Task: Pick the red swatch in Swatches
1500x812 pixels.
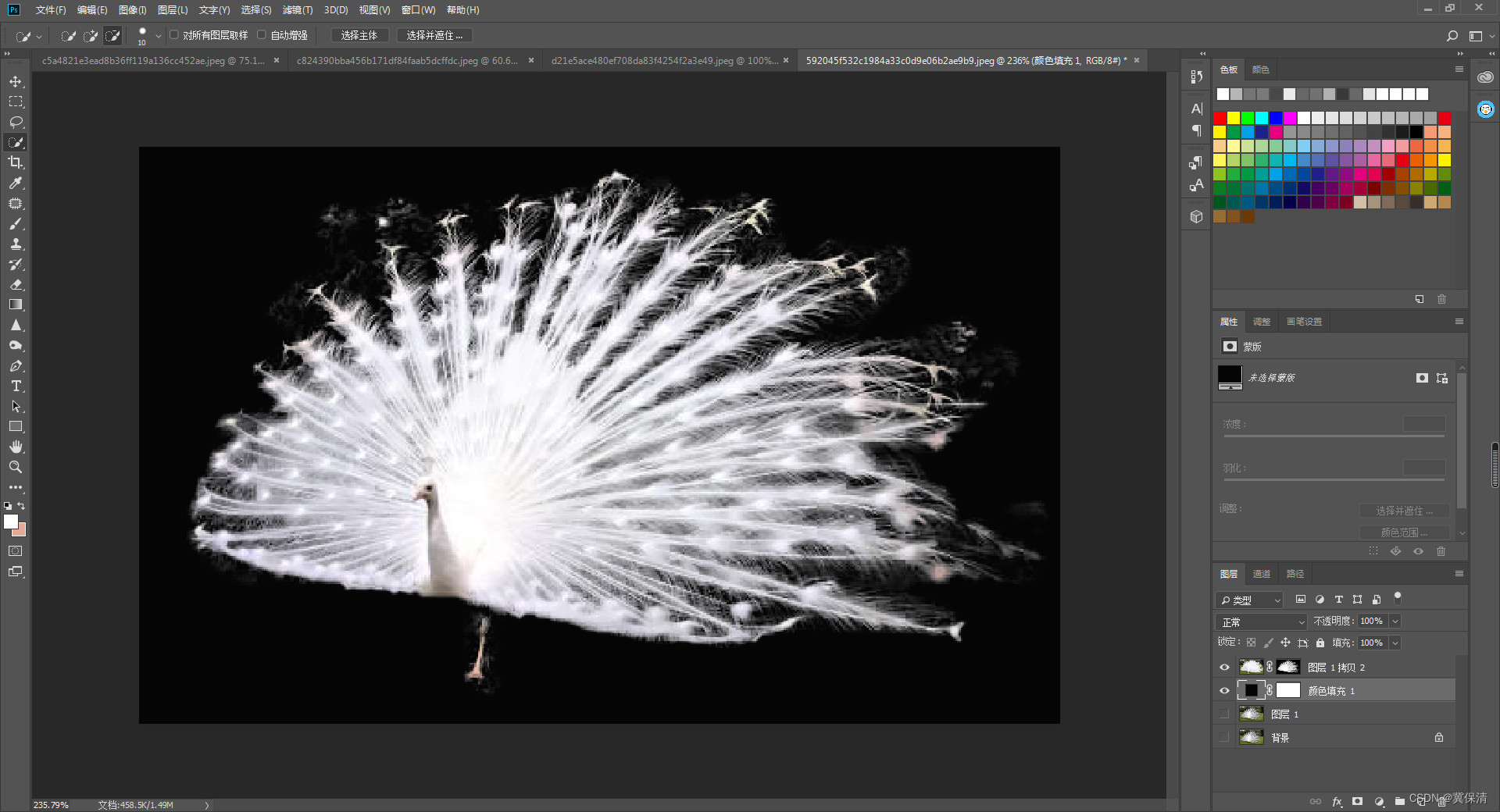Action: click(x=1220, y=118)
